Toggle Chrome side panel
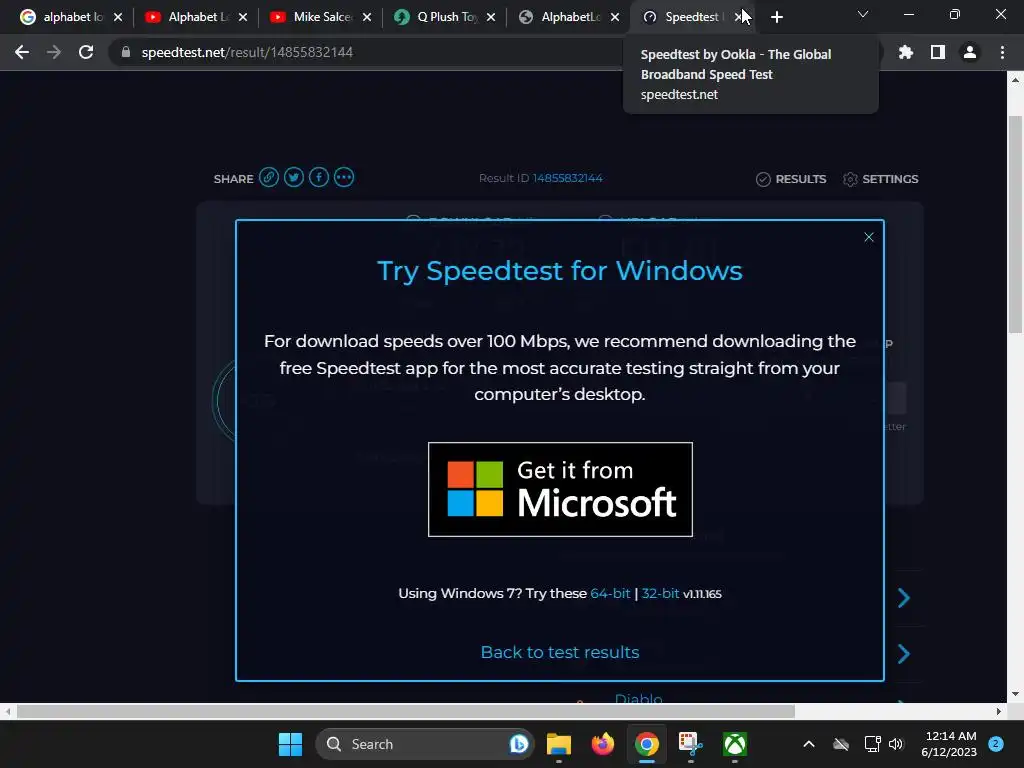 tap(938, 52)
